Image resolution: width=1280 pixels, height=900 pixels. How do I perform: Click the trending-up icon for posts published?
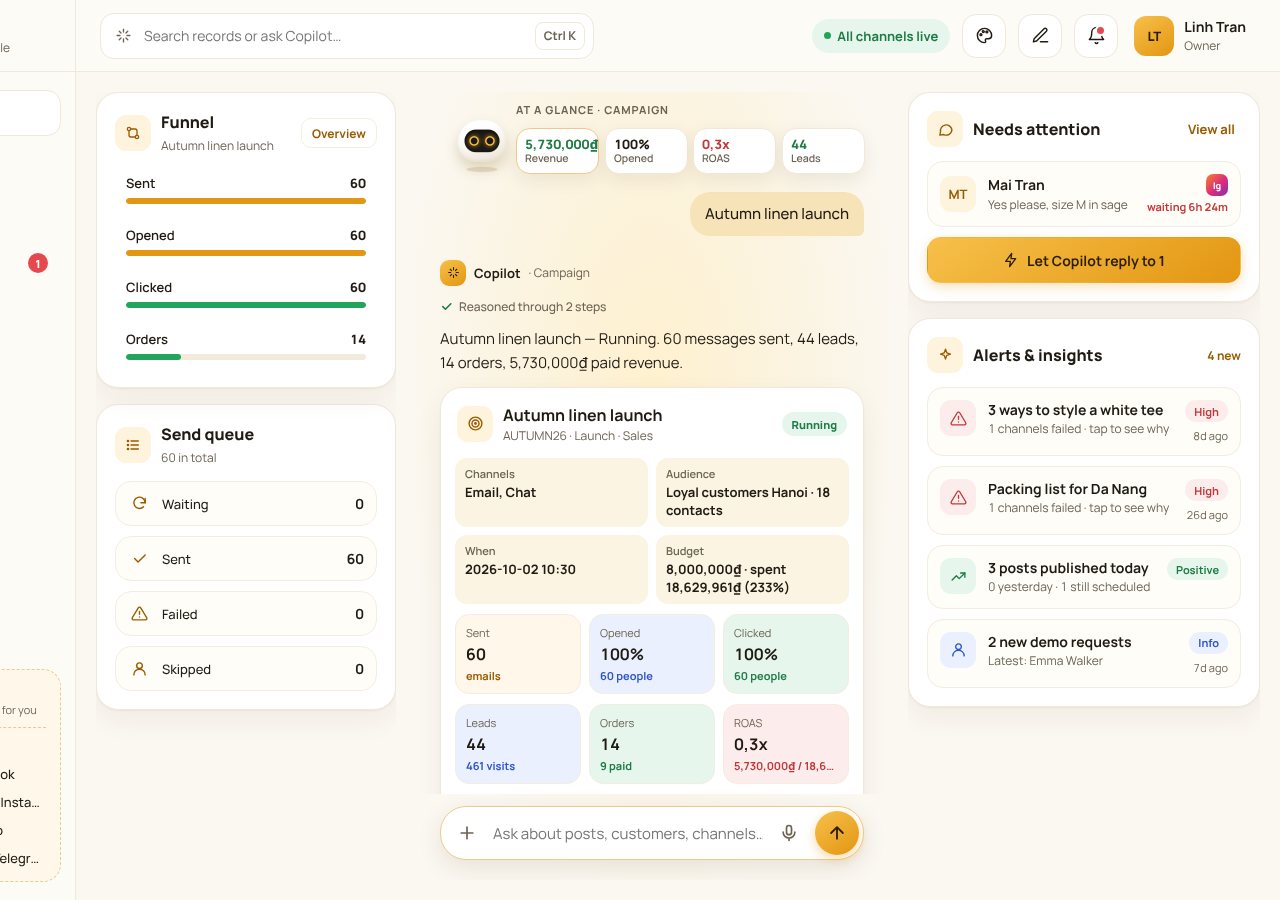tap(958, 577)
